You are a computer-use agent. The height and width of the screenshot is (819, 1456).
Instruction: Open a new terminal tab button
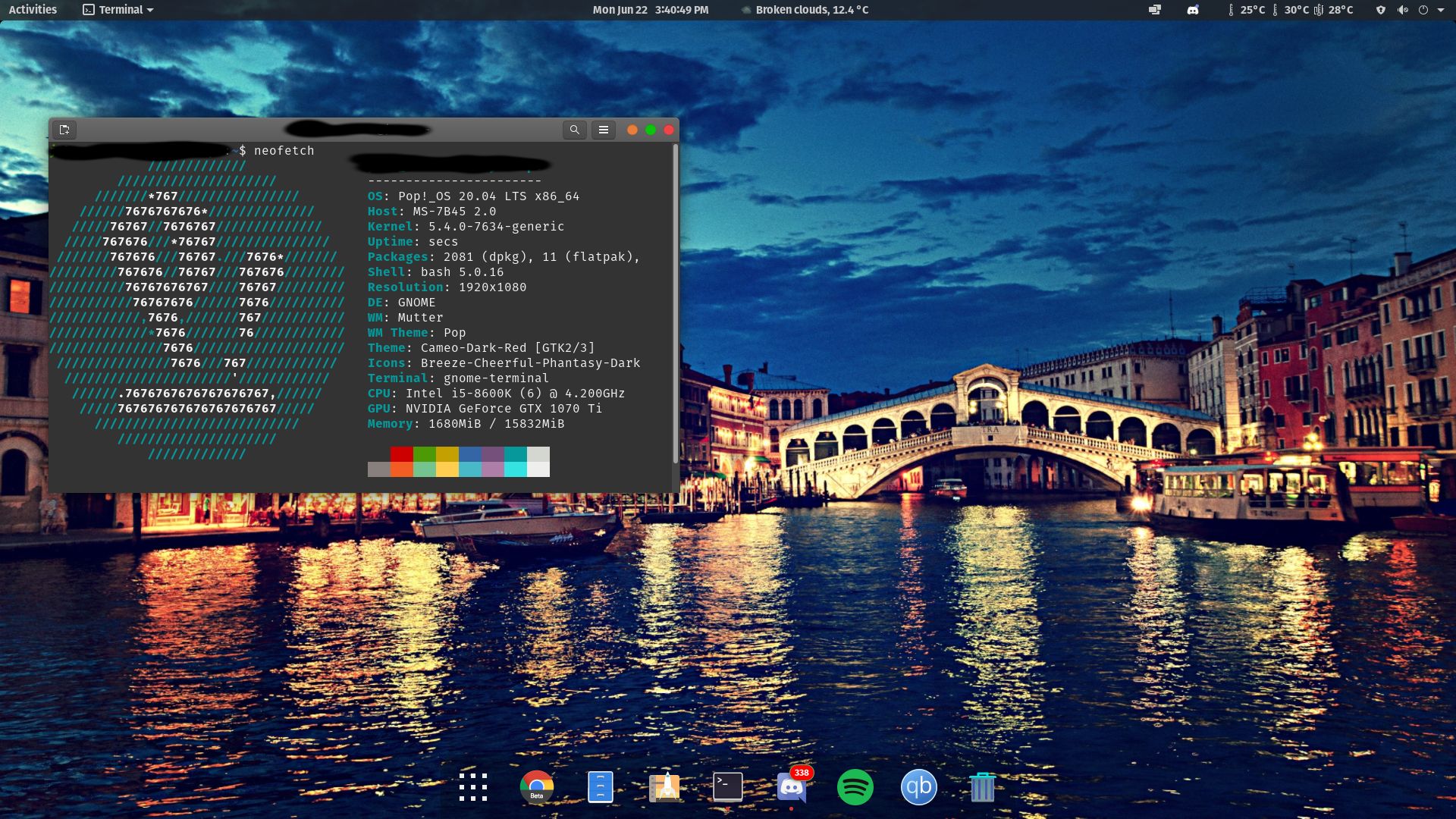tap(64, 130)
